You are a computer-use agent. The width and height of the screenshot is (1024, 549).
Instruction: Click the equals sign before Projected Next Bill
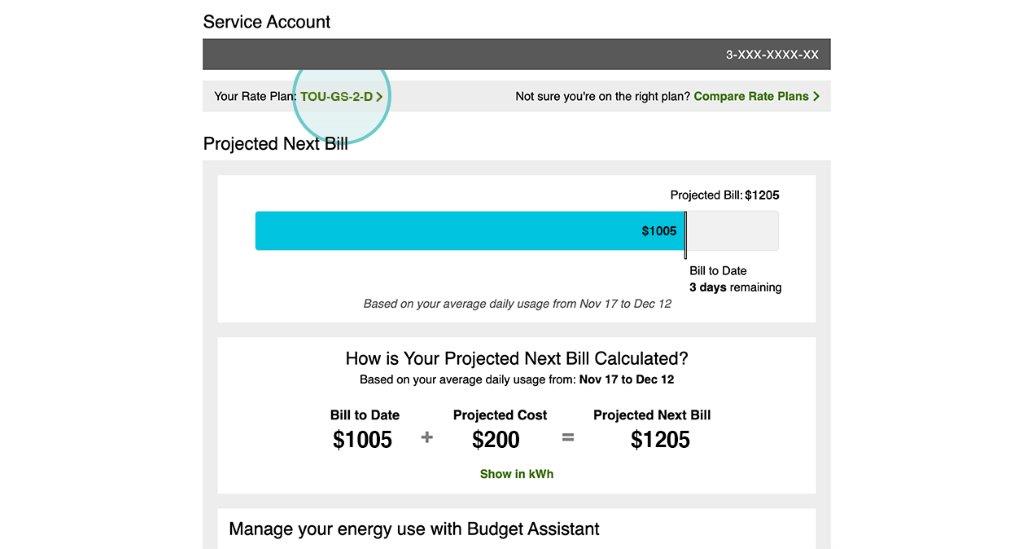point(568,437)
